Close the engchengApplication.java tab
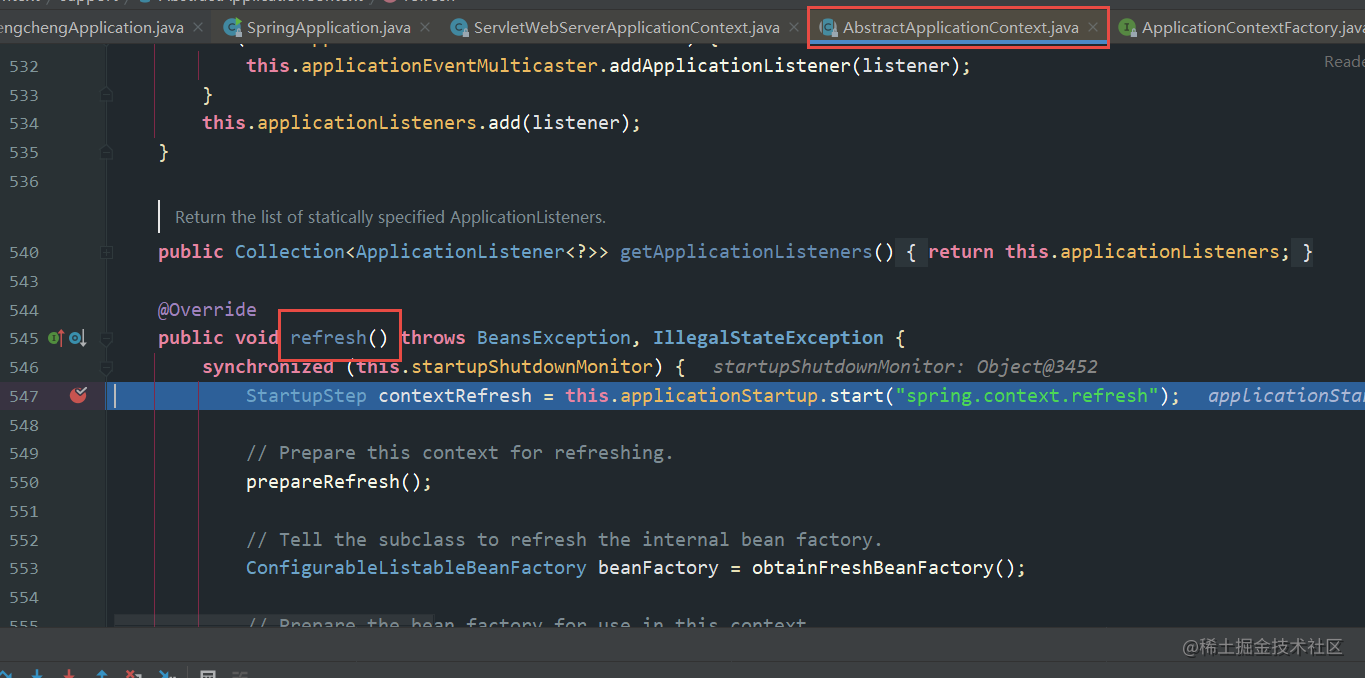The image size is (1365, 678). [x=198, y=28]
